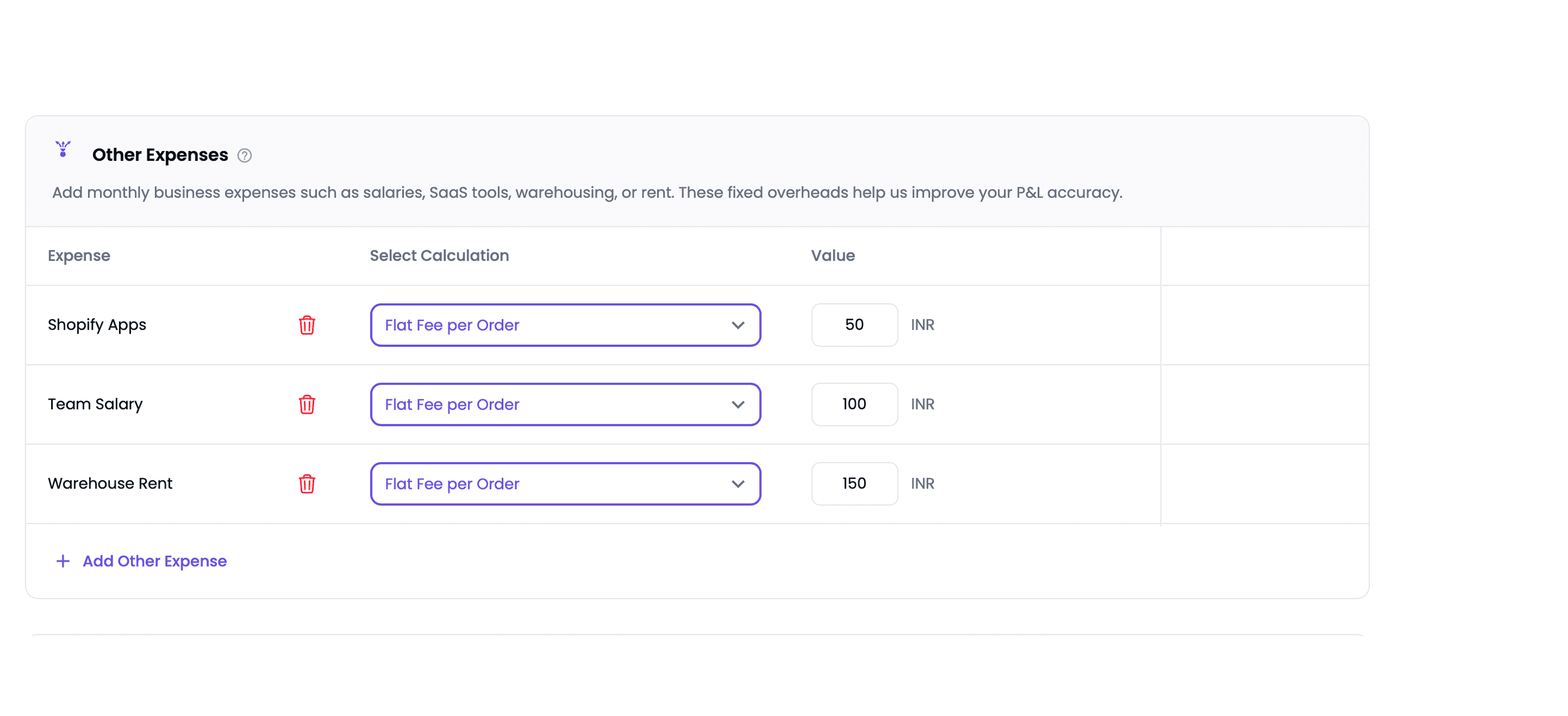1568x716 pixels.
Task: Click the Team Salary expense name
Action: [x=95, y=404]
